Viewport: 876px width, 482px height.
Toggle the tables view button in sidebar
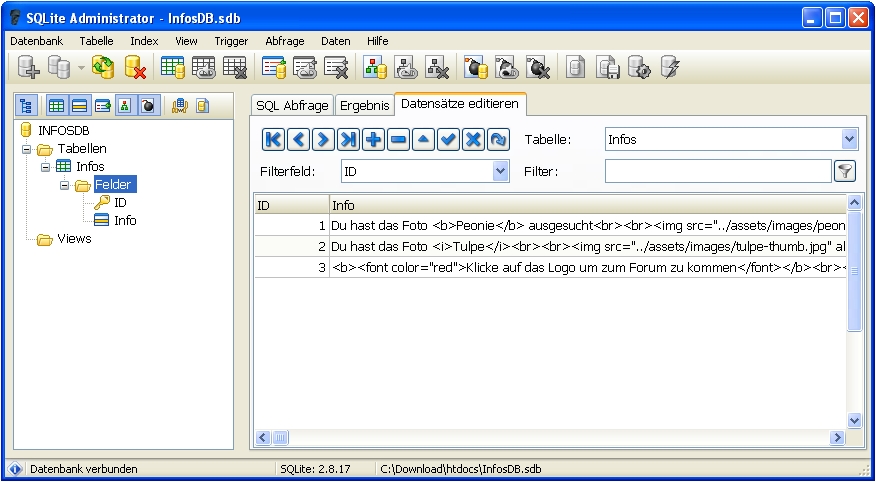coord(56,105)
